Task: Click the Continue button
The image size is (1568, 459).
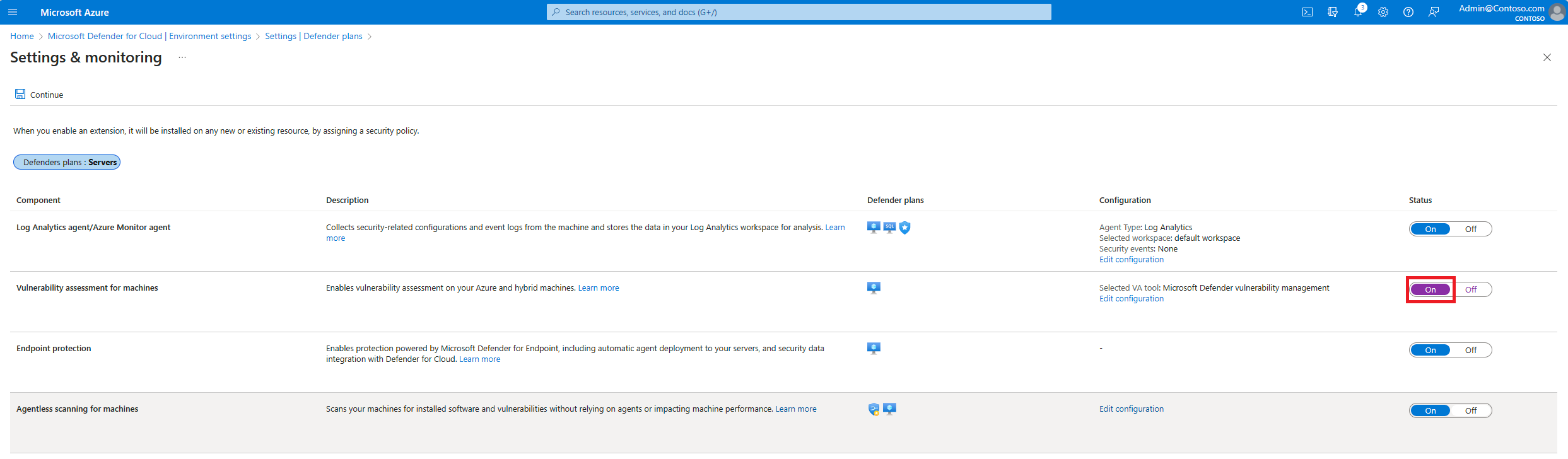Action: [x=39, y=95]
